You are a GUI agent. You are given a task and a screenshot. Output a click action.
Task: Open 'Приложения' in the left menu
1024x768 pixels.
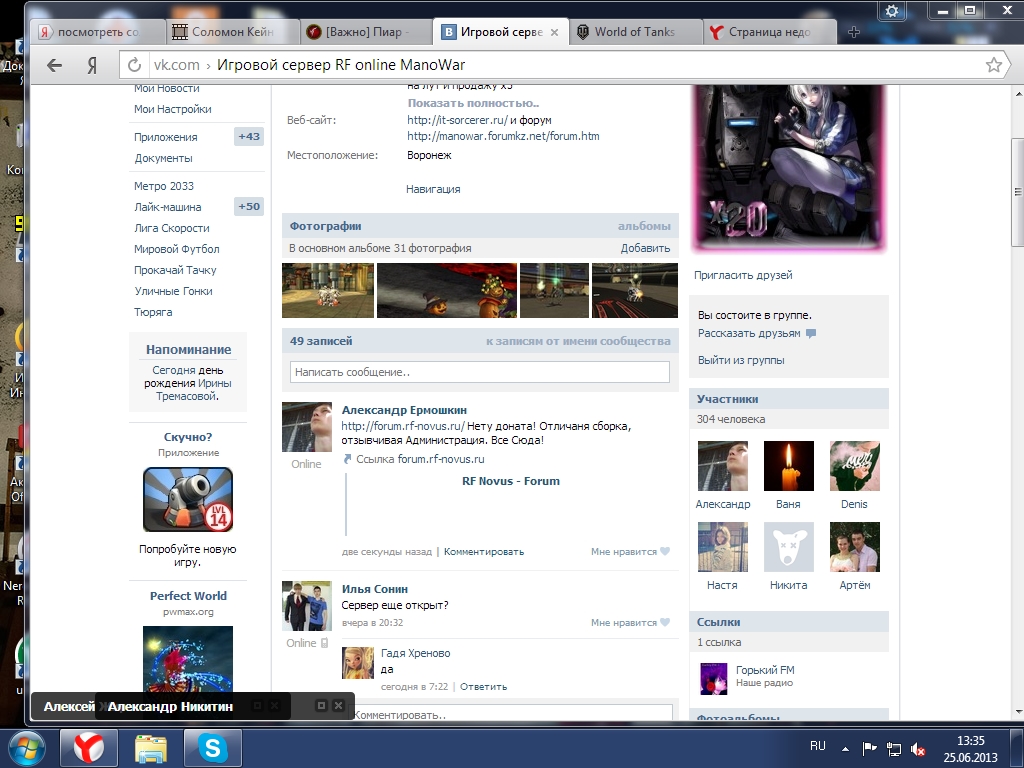point(166,137)
